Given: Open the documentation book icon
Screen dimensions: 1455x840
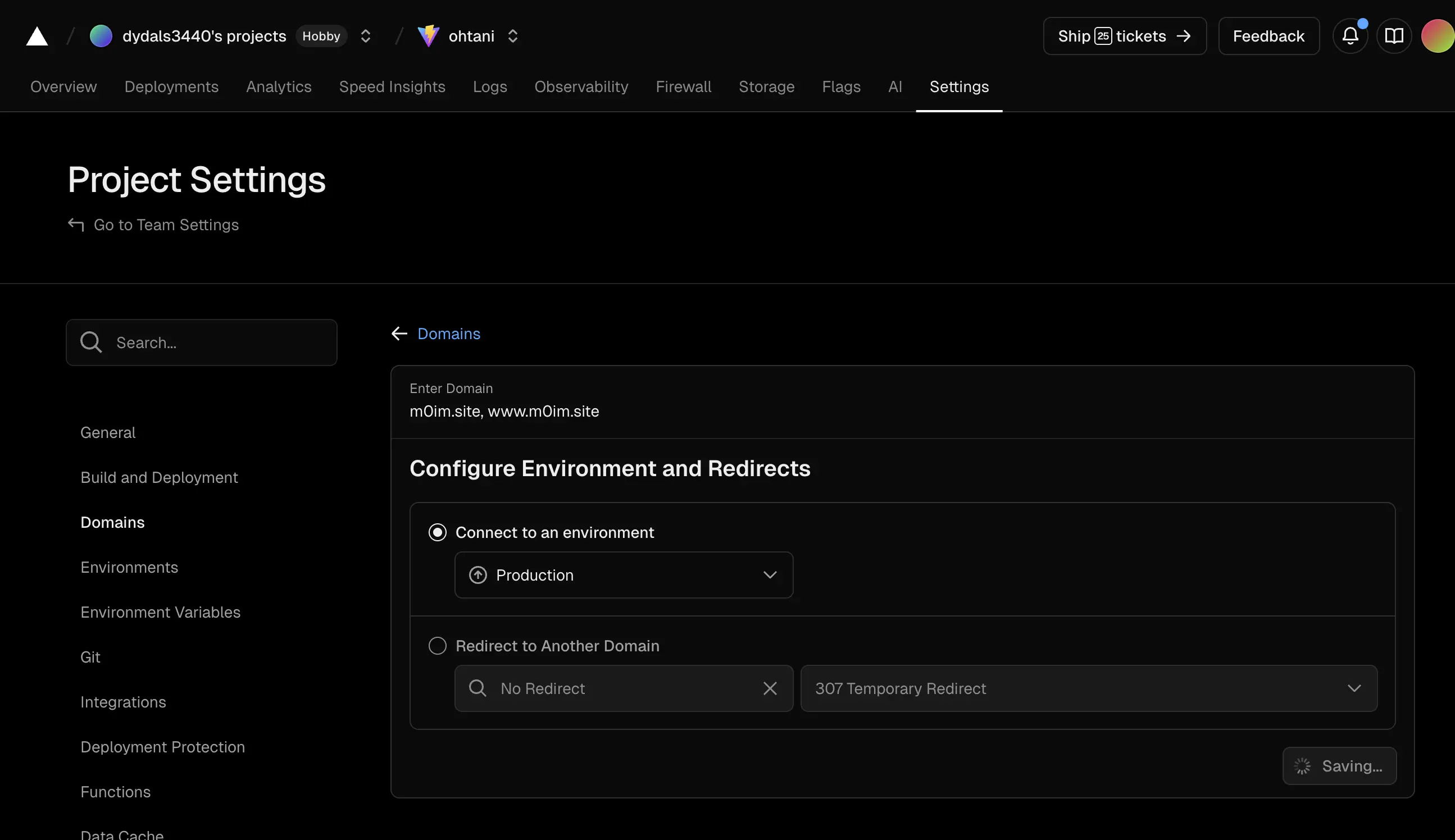Looking at the screenshot, I should pyautogui.click(x=1394, y=36).
